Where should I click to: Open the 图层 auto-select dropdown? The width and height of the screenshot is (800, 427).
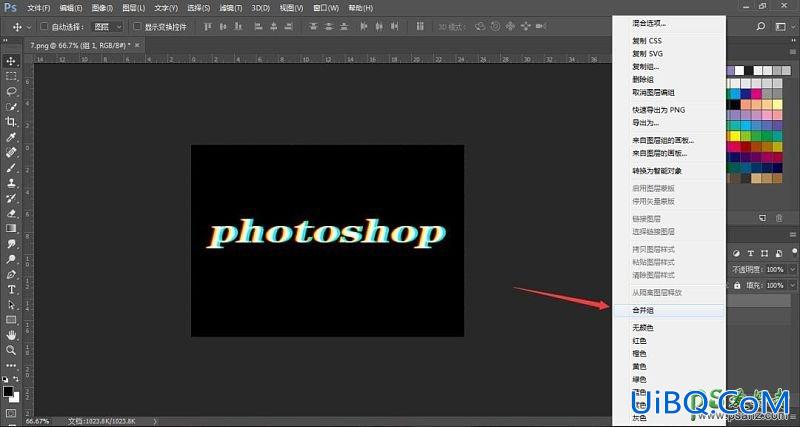107,27
